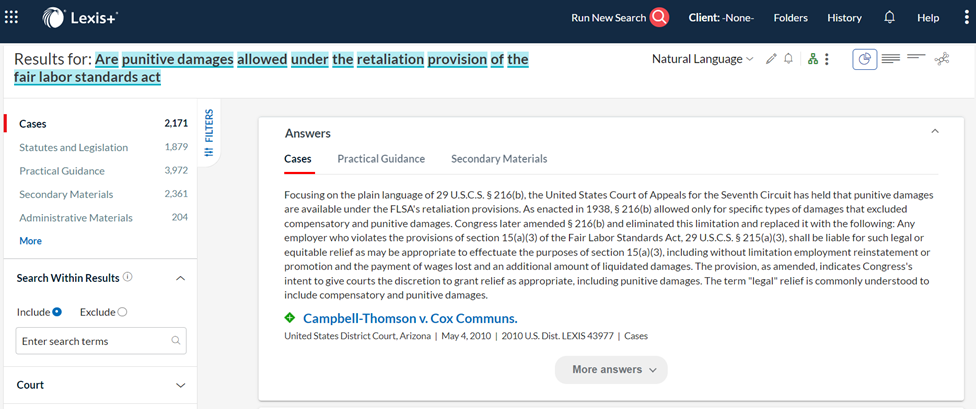Switch to Secondary Materials answers tab
Image resolution: width=976 pixels, height=409 pixels.
(x=499, y=159)
